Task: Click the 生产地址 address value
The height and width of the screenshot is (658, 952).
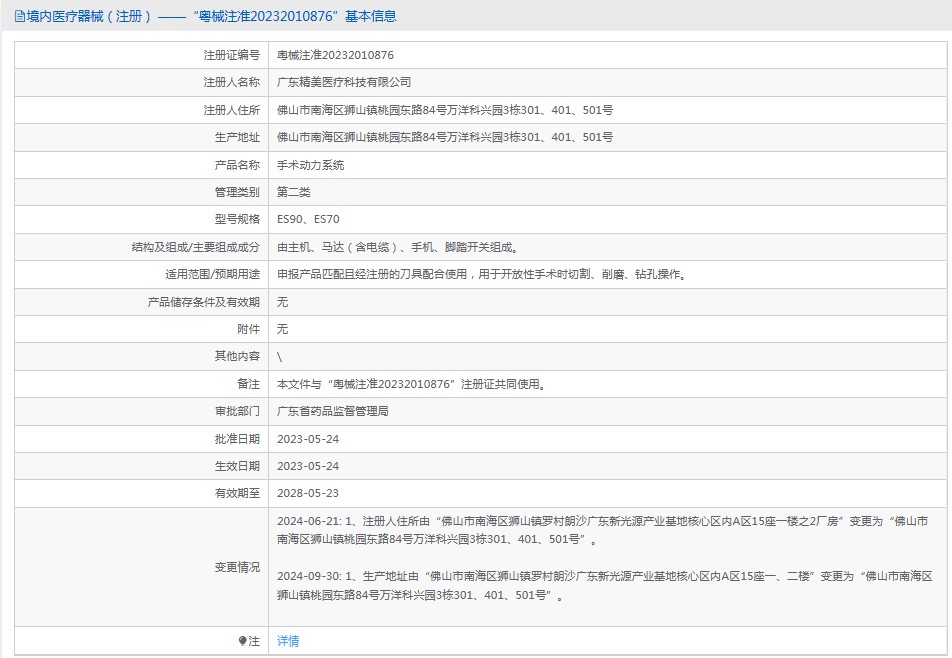Action: click(445, 137)
